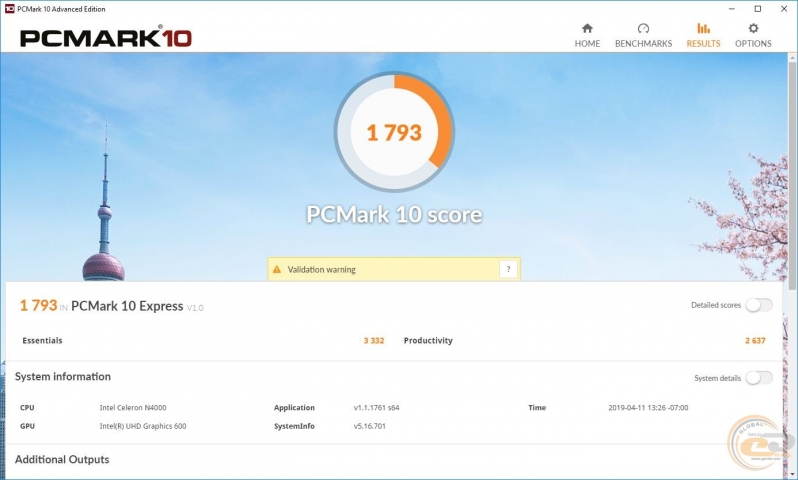Viewport: 798px width, 480px height.
Task: Go to the Home tab icon
Action: coord(587,28)
